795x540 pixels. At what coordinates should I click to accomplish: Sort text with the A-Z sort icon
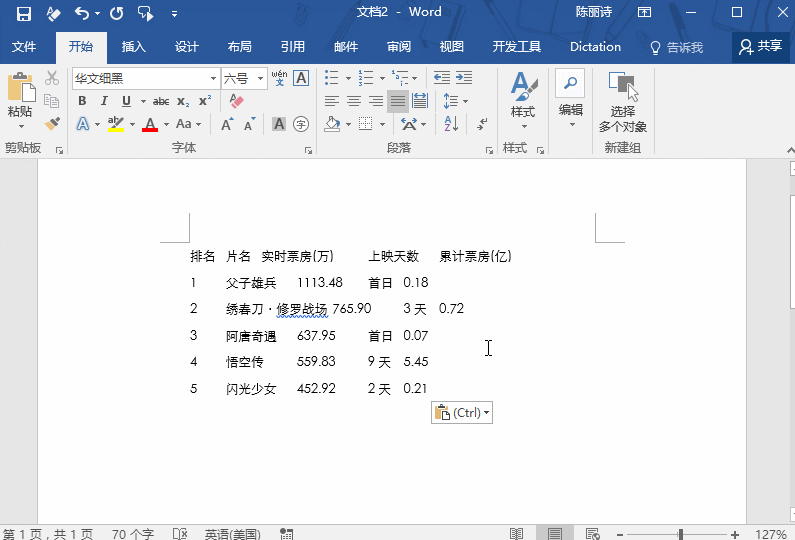[x=451, y=124]
